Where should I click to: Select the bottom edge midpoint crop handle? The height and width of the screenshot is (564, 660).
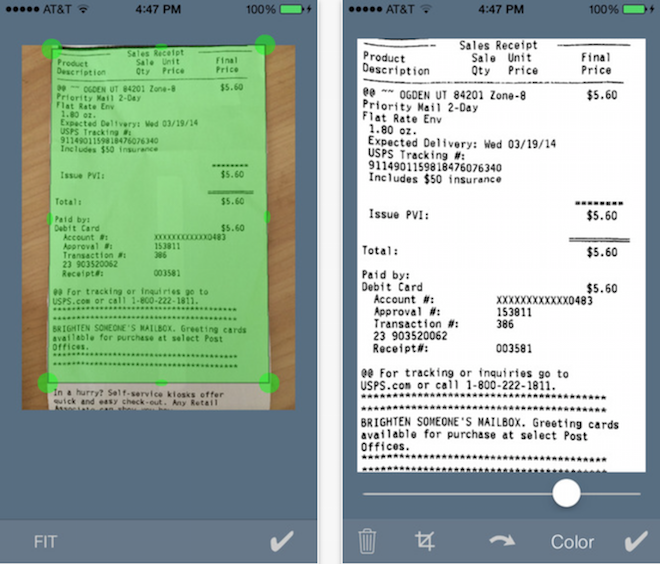pos(161,383)
